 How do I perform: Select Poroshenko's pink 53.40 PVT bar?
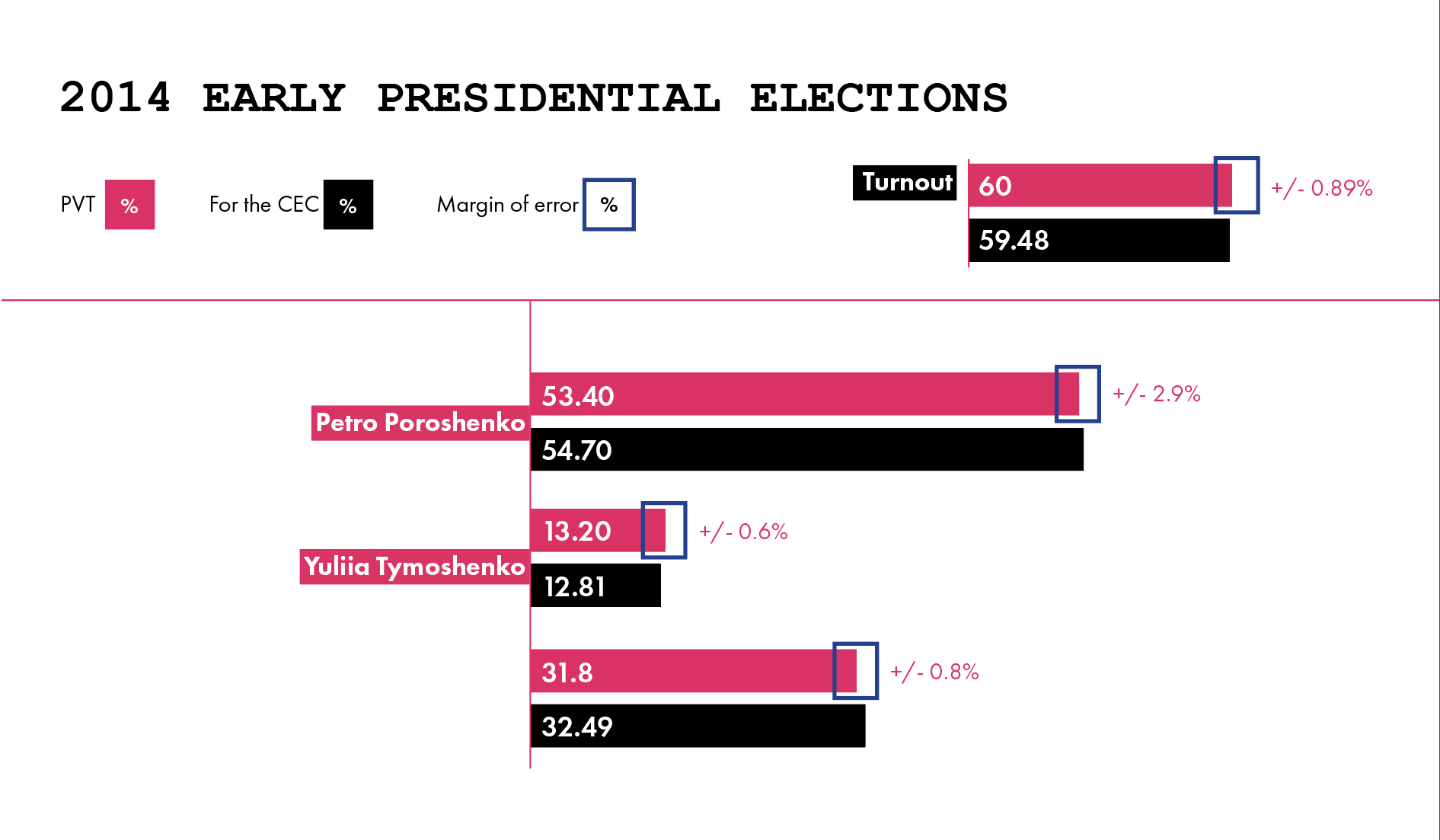click(792, 394)
